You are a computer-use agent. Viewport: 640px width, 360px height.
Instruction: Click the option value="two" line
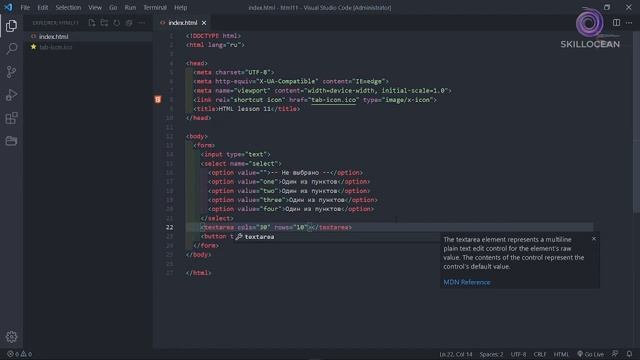click(x=289, y=191)
